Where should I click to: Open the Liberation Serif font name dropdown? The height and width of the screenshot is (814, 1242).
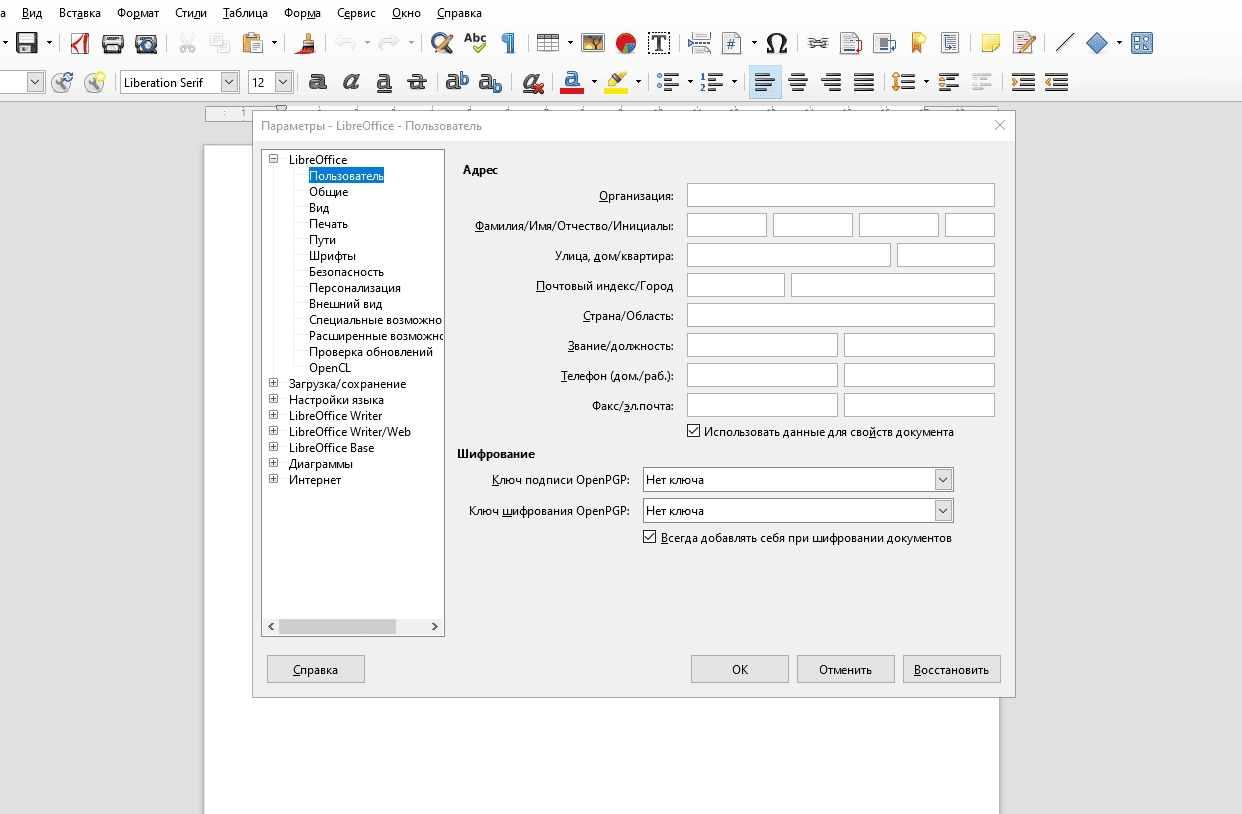(x=230, y=82)
